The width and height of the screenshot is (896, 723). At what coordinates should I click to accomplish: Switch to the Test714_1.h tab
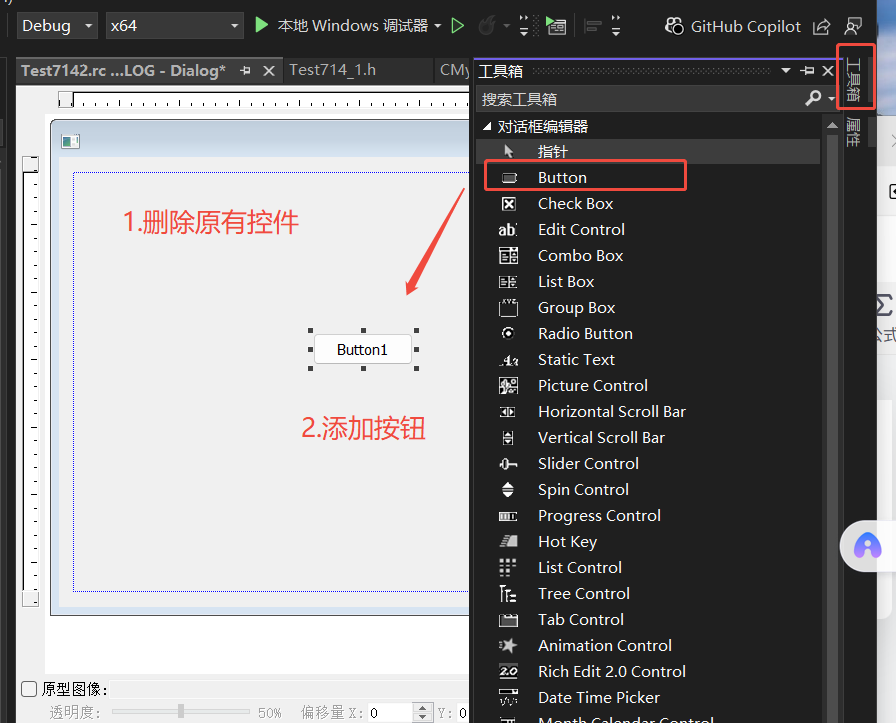333,70
